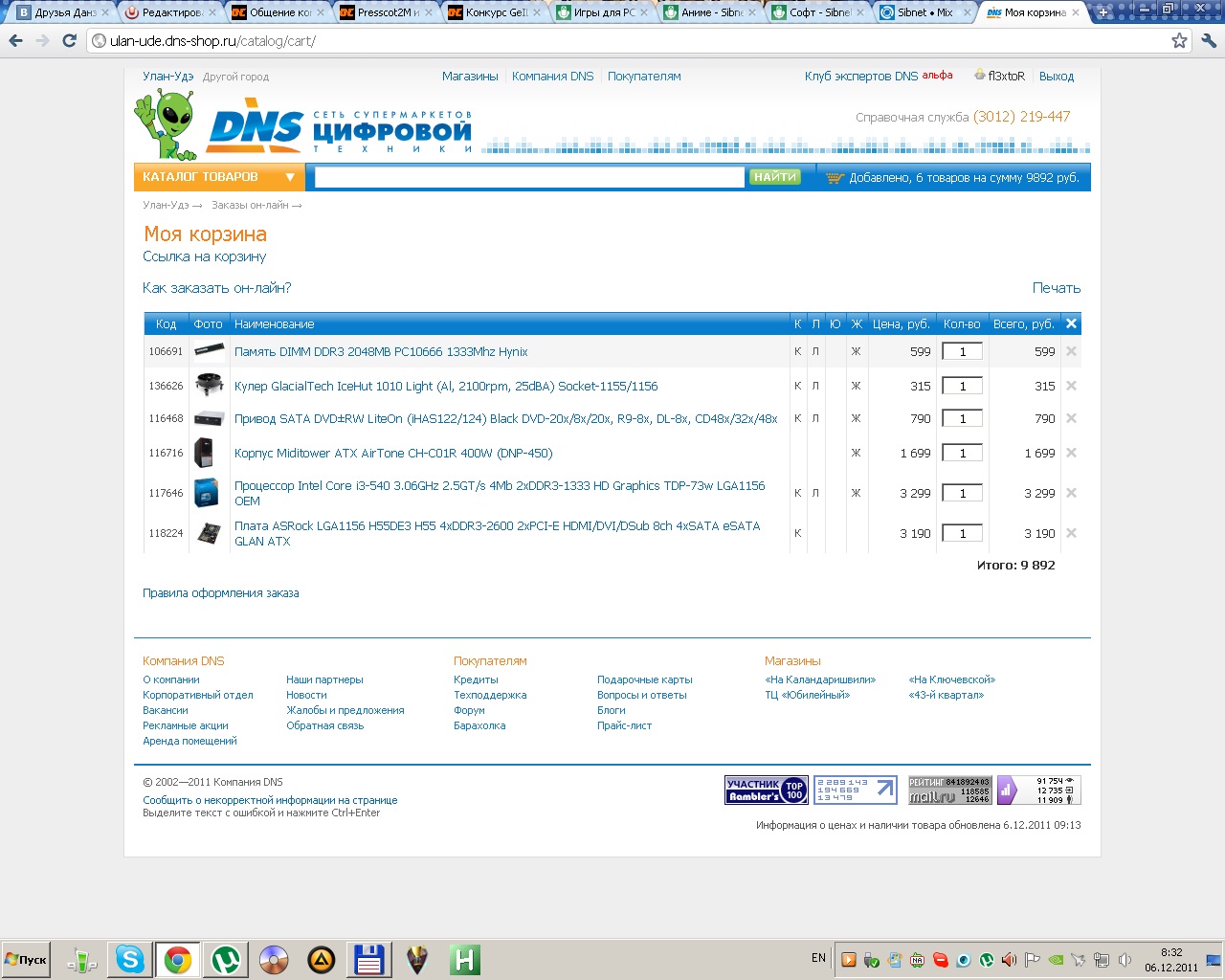Image resolution: width=1225 pixels, height=980 pixels.
Task: Click quantity field for Память DIMM DDR3
Action: point(963,351)
